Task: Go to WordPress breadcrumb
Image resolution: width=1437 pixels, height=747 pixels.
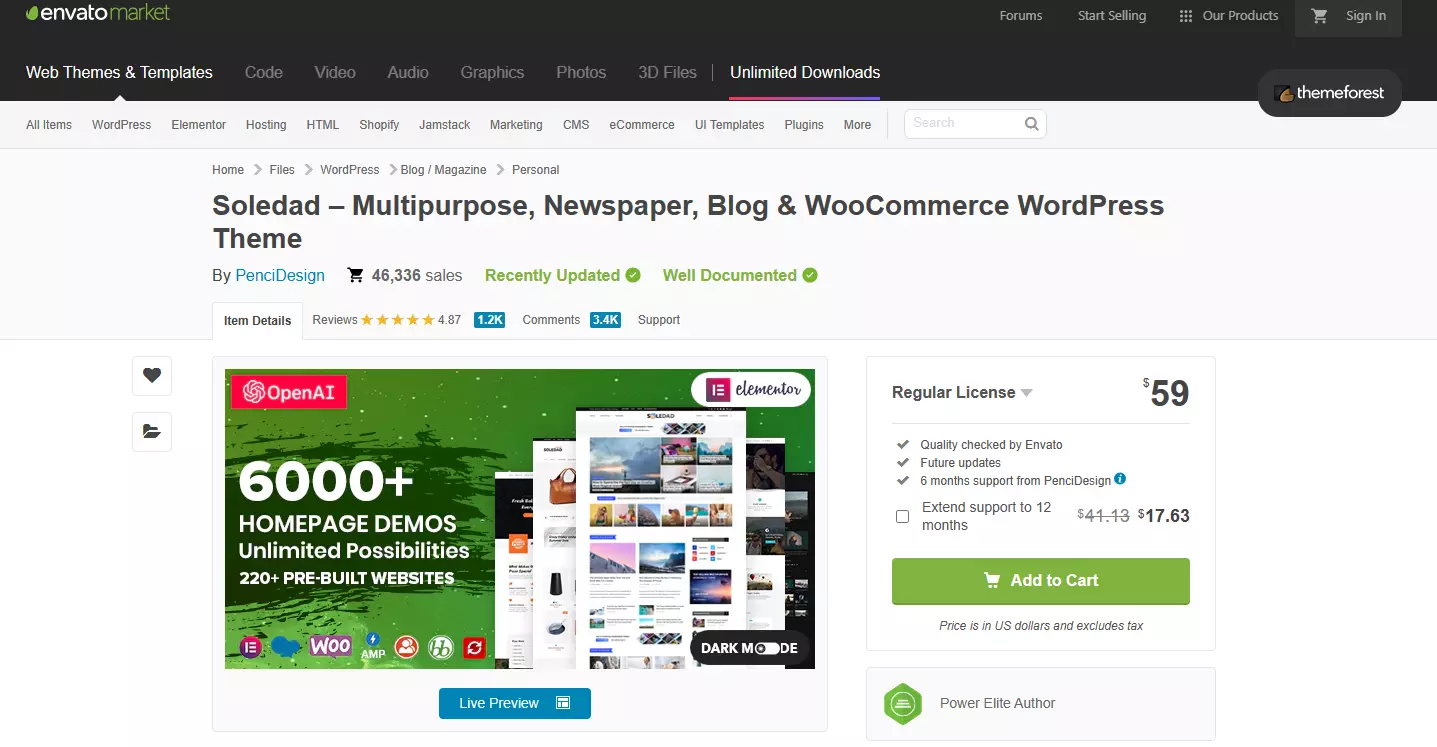Action: coord(350,170)
